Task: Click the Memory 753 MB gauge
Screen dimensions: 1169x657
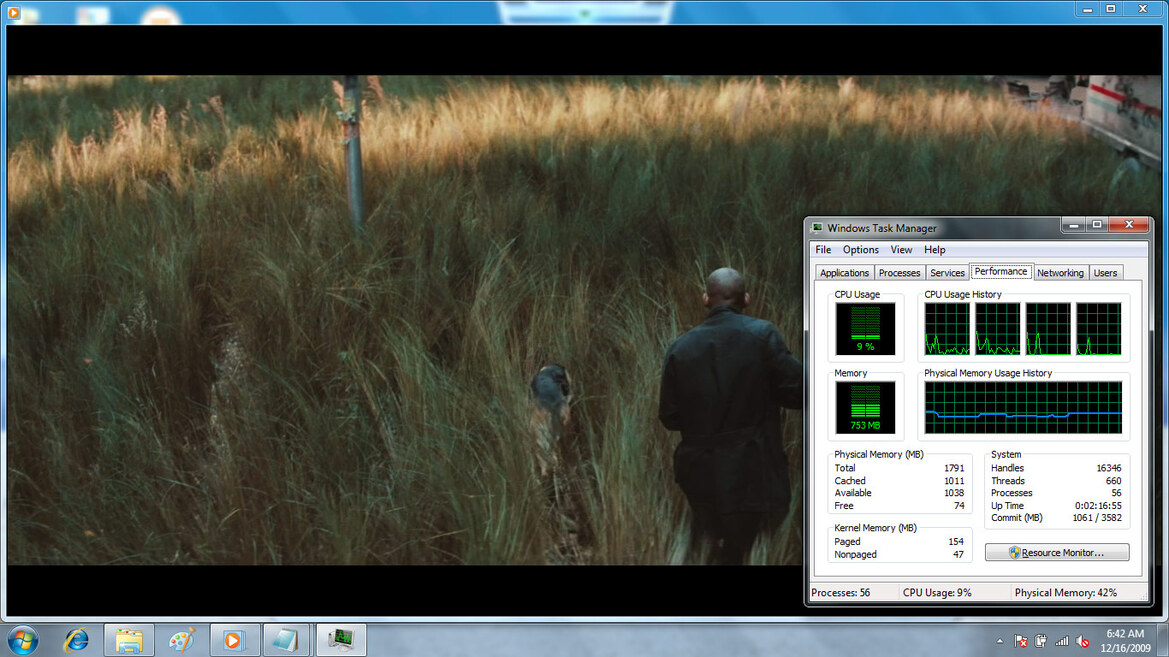Action: [x=865, y=407]
